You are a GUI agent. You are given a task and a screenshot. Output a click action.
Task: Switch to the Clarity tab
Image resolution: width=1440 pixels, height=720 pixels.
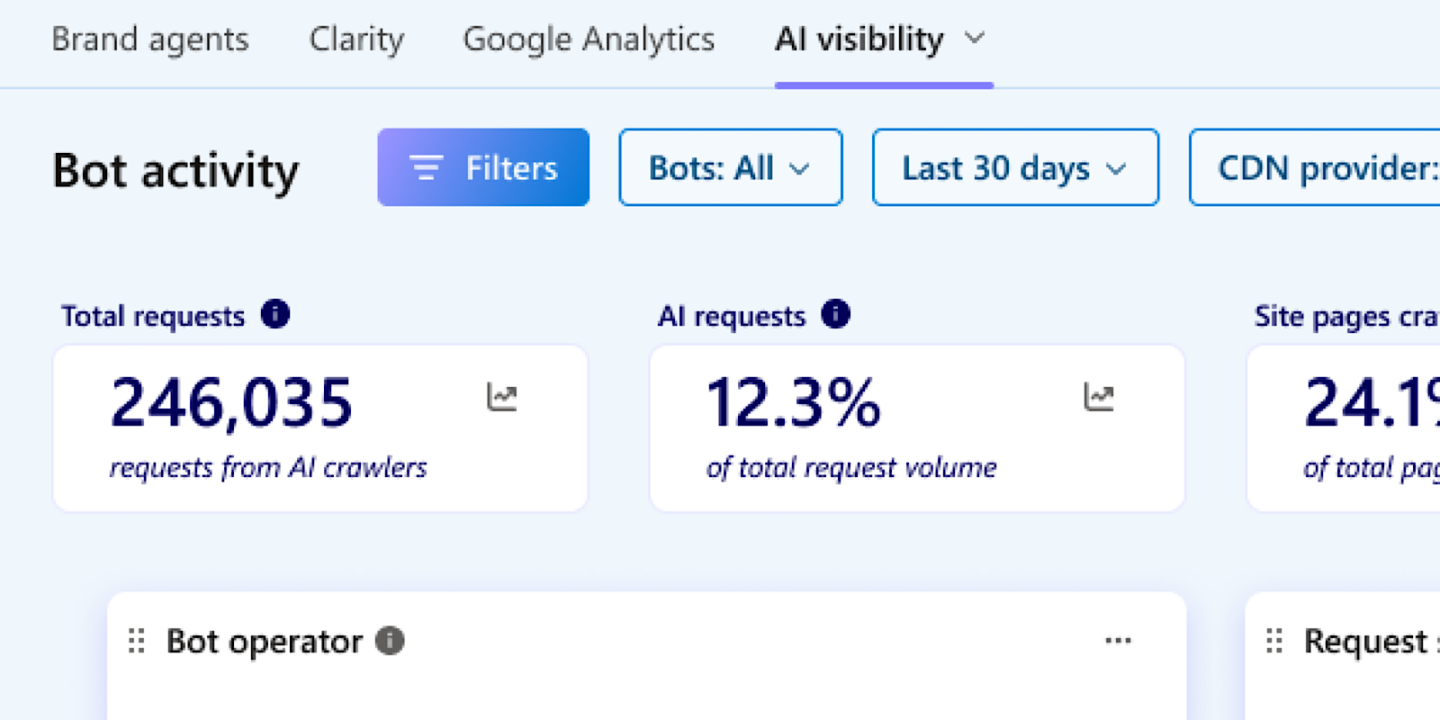click(x=357, y=40)
